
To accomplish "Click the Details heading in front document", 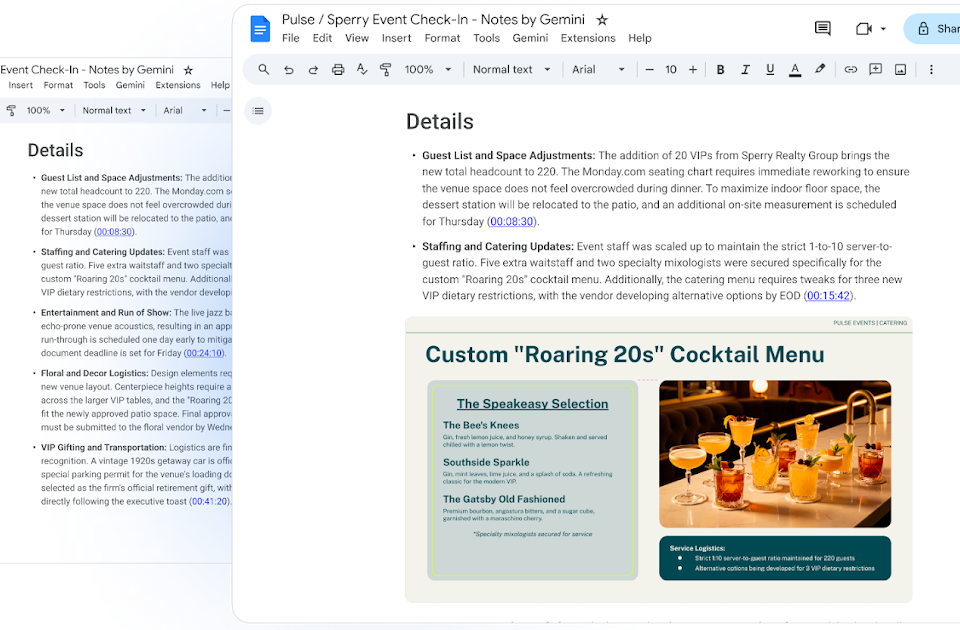I will point(440,121).
